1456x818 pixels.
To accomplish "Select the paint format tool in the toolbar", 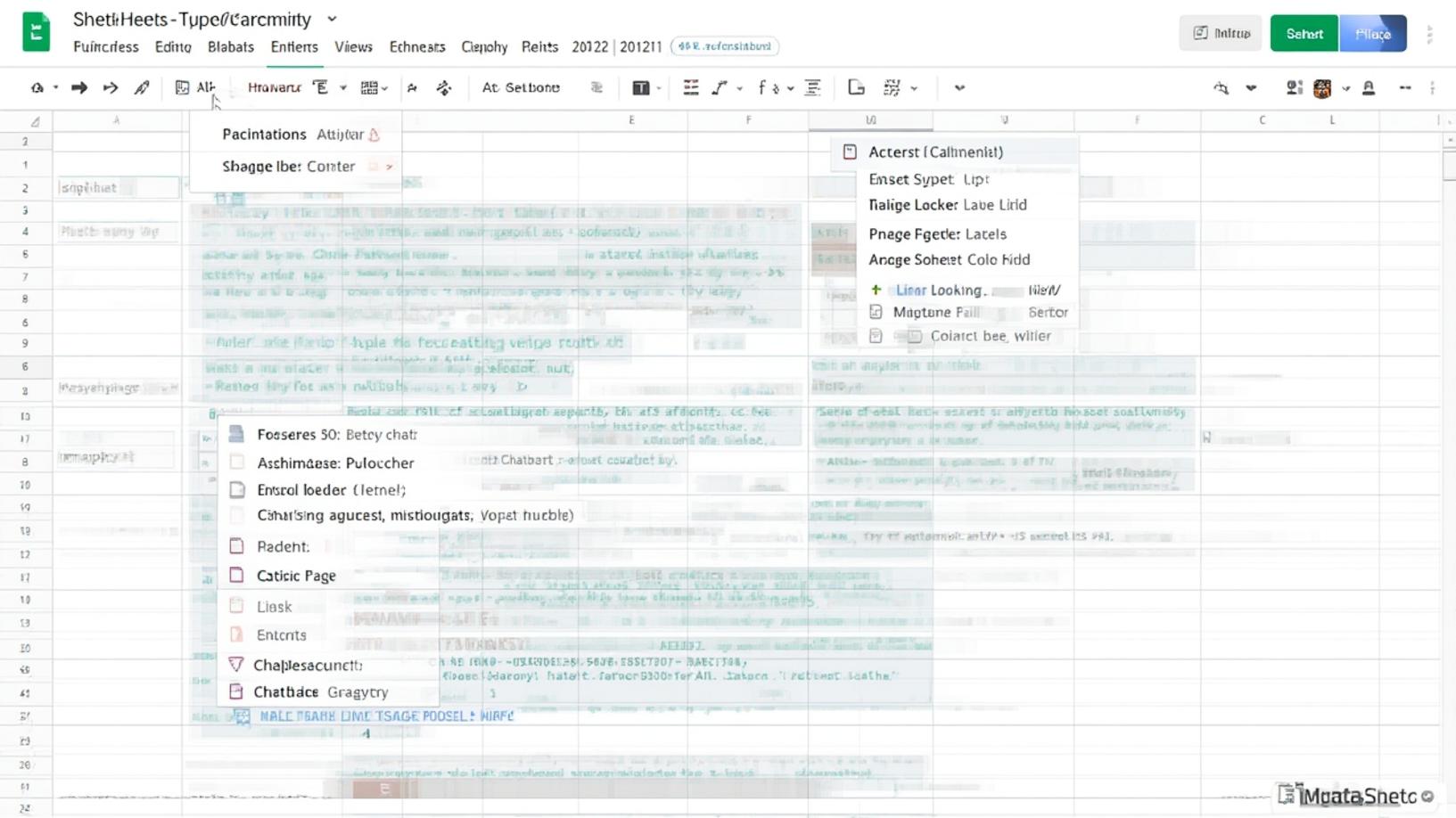I will (x=143, y=87).
